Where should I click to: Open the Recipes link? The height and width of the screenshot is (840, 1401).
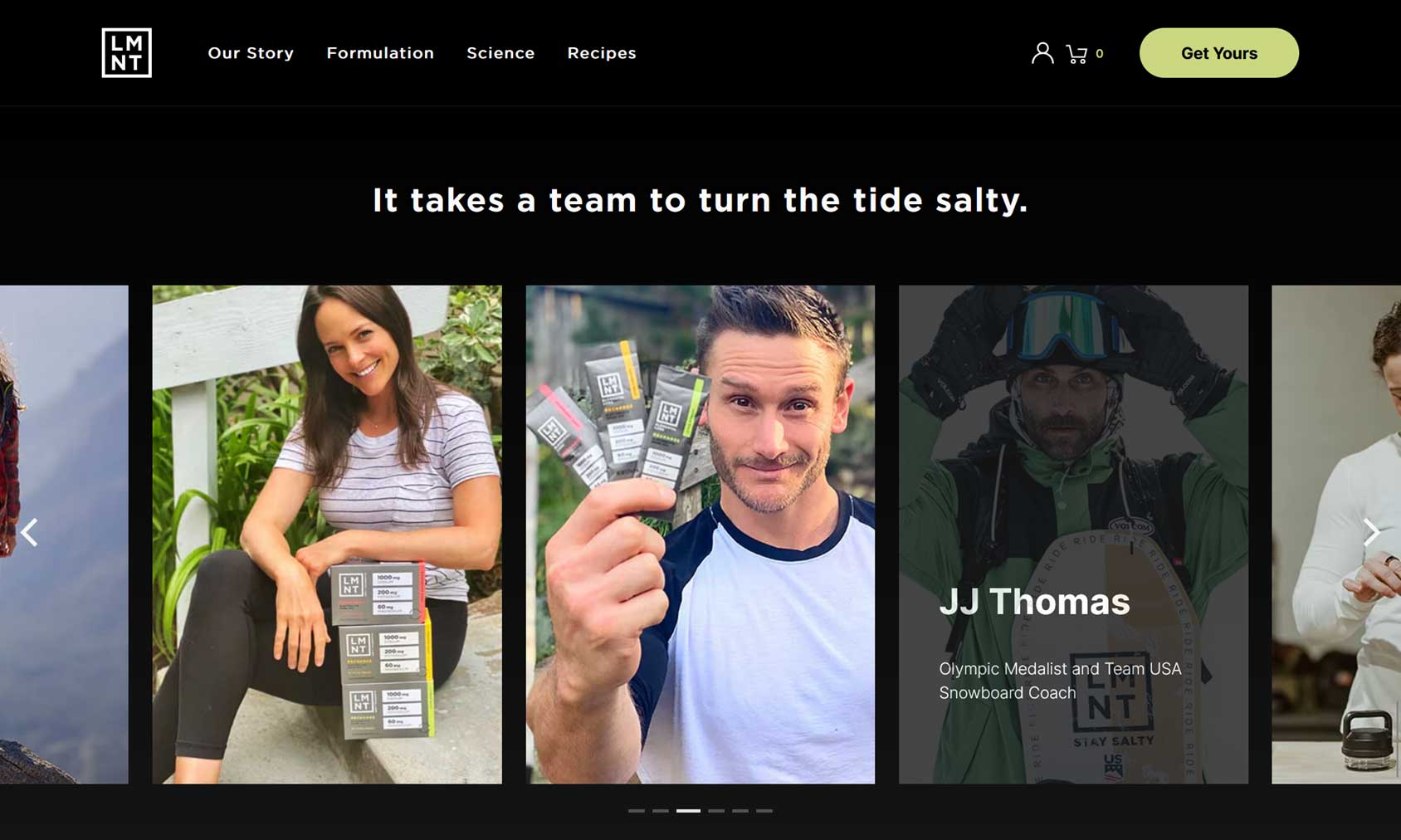click(x=602, y=53)
